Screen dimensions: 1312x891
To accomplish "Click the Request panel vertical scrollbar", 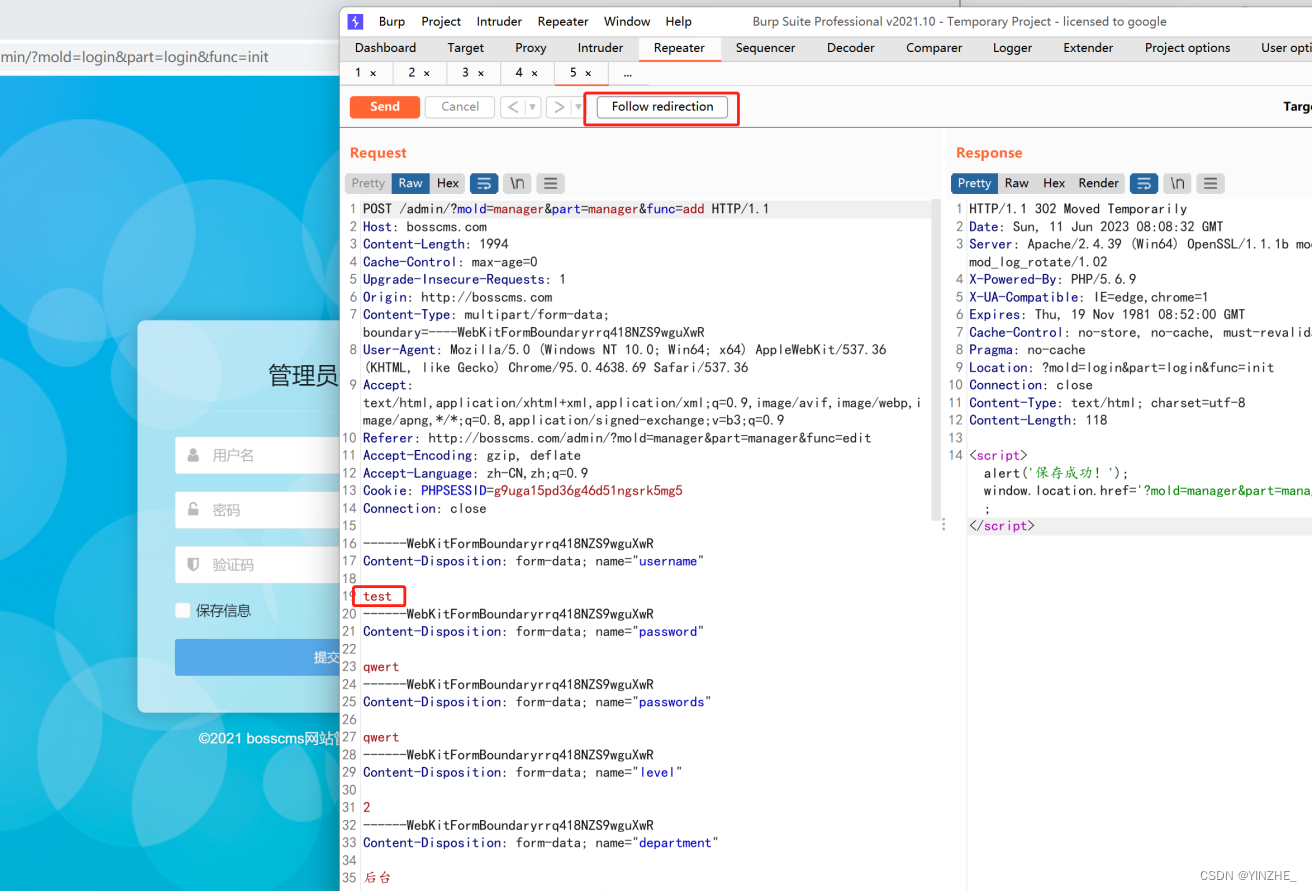I will point(937,360).
